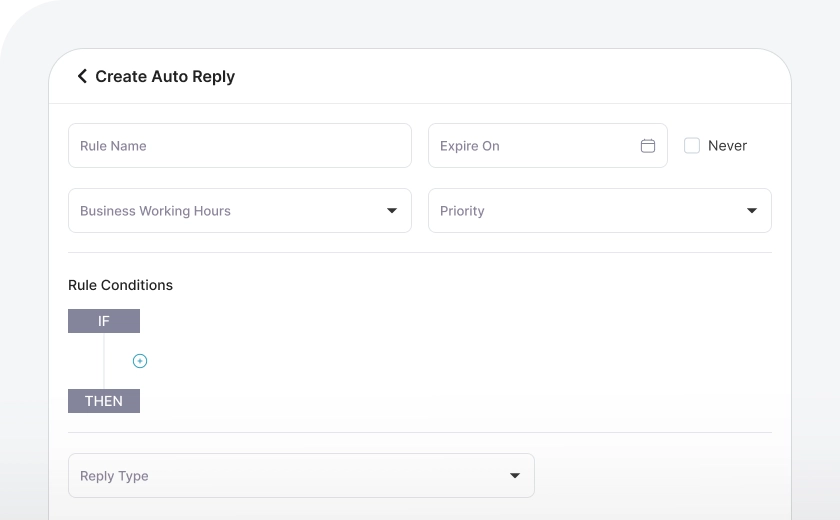The width and height of the screenshot is (840, 520).
Task: Open the calendar date picker icon
Action: [x=647, y=146]
